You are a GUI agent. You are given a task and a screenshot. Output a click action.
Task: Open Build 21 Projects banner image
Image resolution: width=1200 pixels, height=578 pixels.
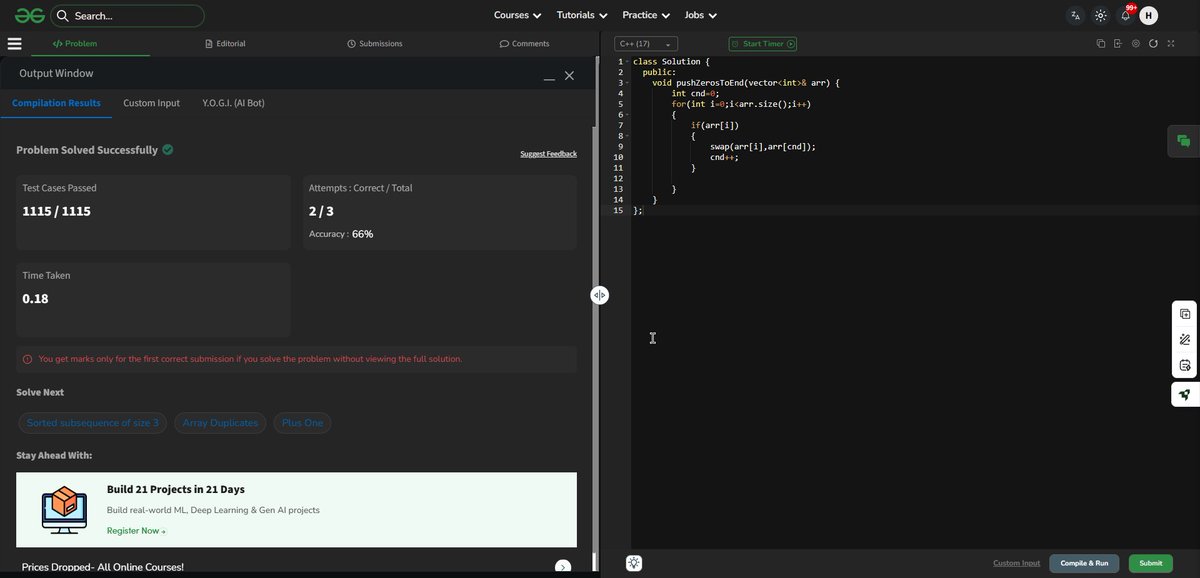pyautogui.click(x=64, y=510)
